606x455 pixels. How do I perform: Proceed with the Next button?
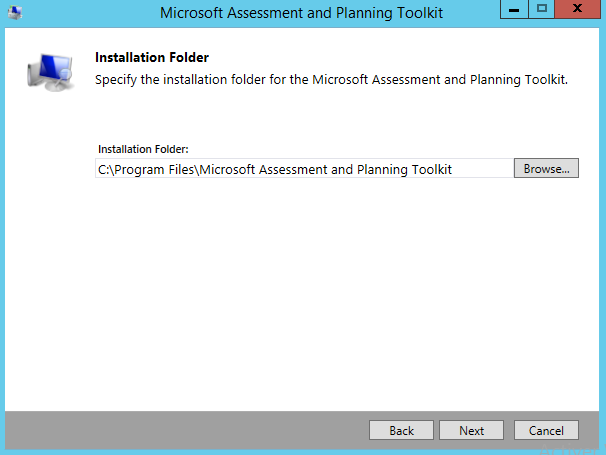(x=472, y=430)
